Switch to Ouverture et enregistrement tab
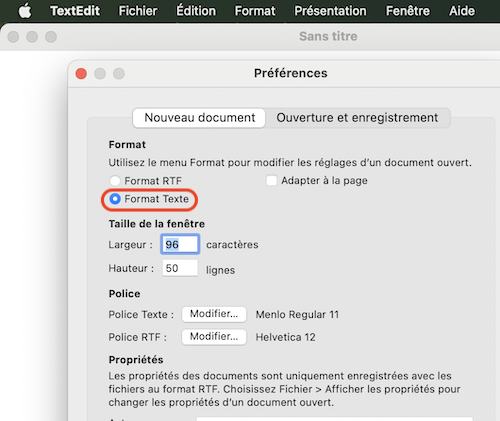This screenshot has height=421, width=500. (357, 118)
